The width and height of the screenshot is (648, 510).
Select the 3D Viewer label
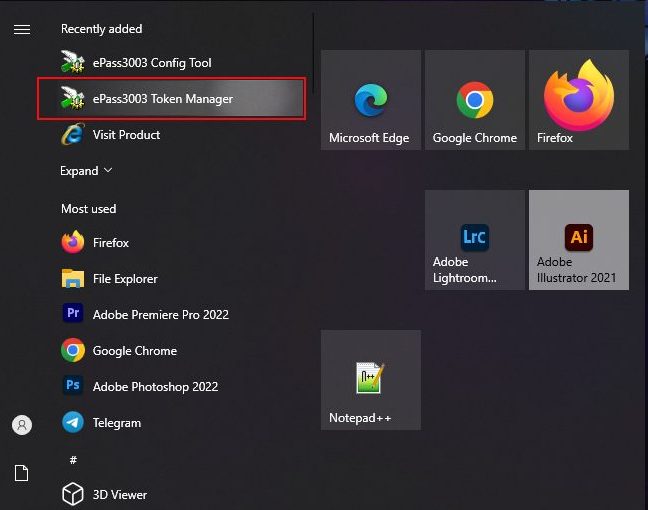point(120,495)
